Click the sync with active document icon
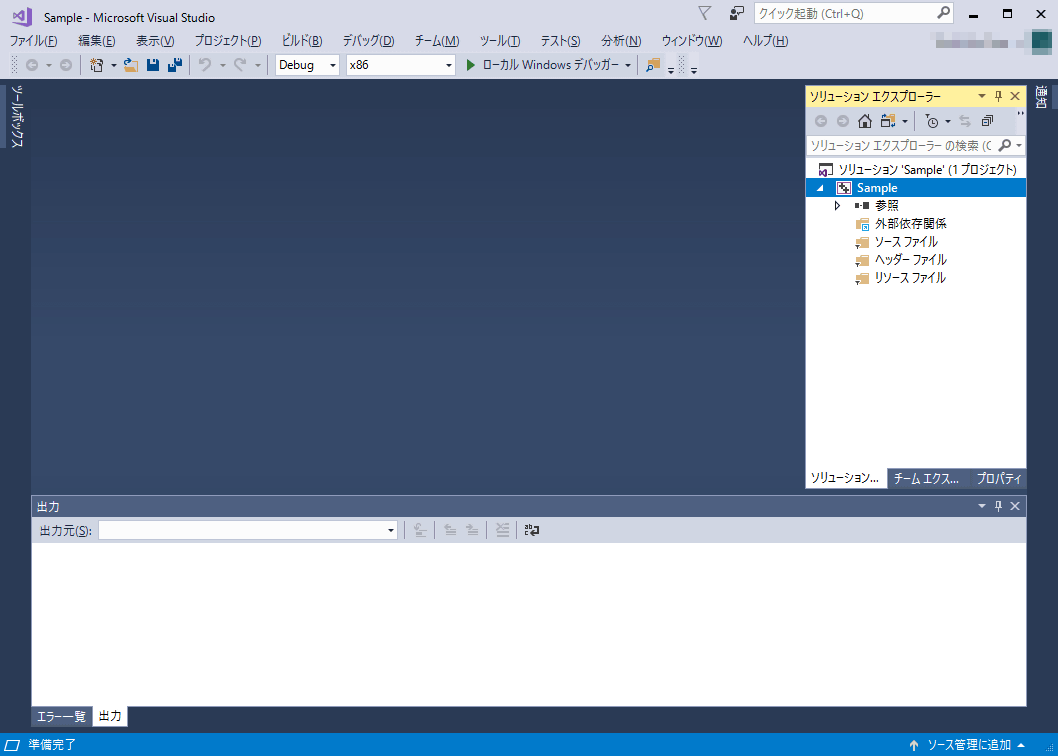 [965, 122]
